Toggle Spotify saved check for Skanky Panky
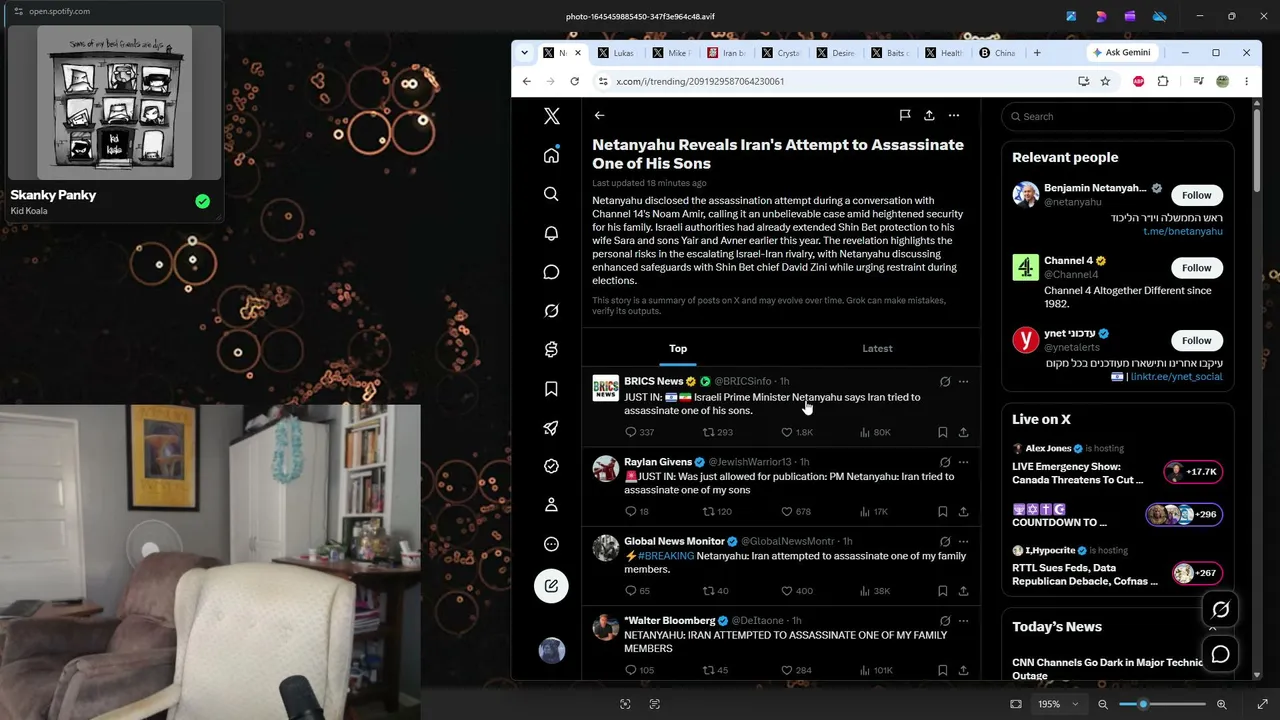The image size is (1280, 720). click(x=203, y=202)
